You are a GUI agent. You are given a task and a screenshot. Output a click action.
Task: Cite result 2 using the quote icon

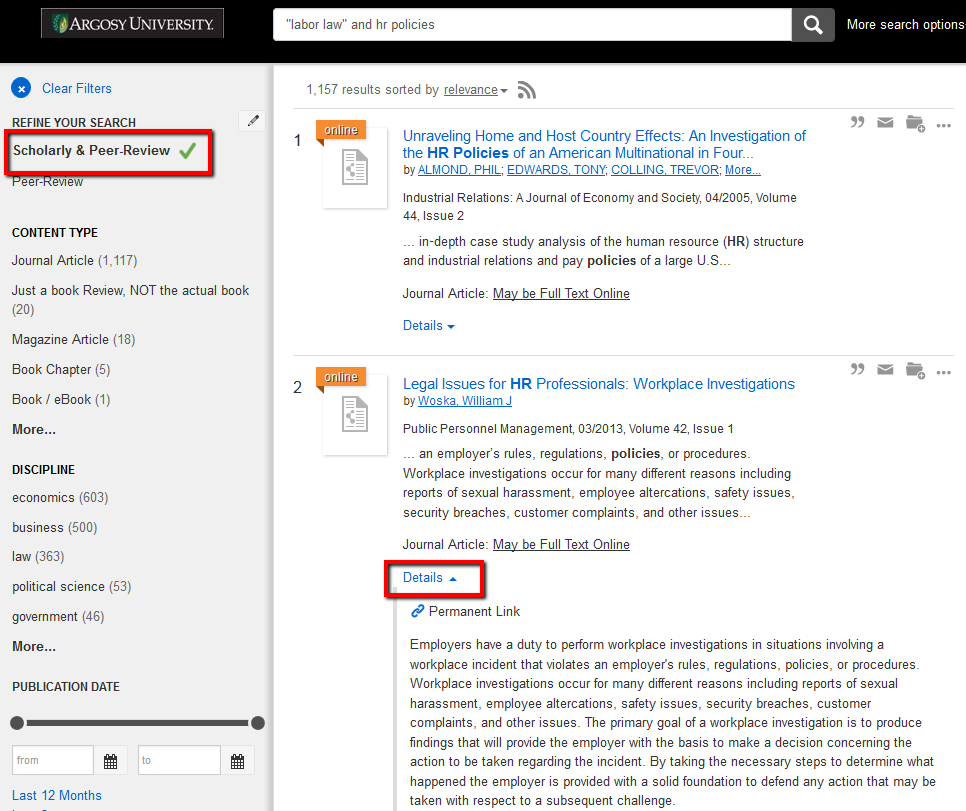(x=857, y=369)
